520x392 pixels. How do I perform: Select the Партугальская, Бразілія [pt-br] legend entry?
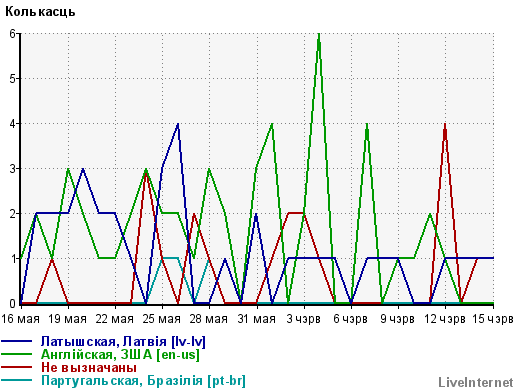(143, 381)
